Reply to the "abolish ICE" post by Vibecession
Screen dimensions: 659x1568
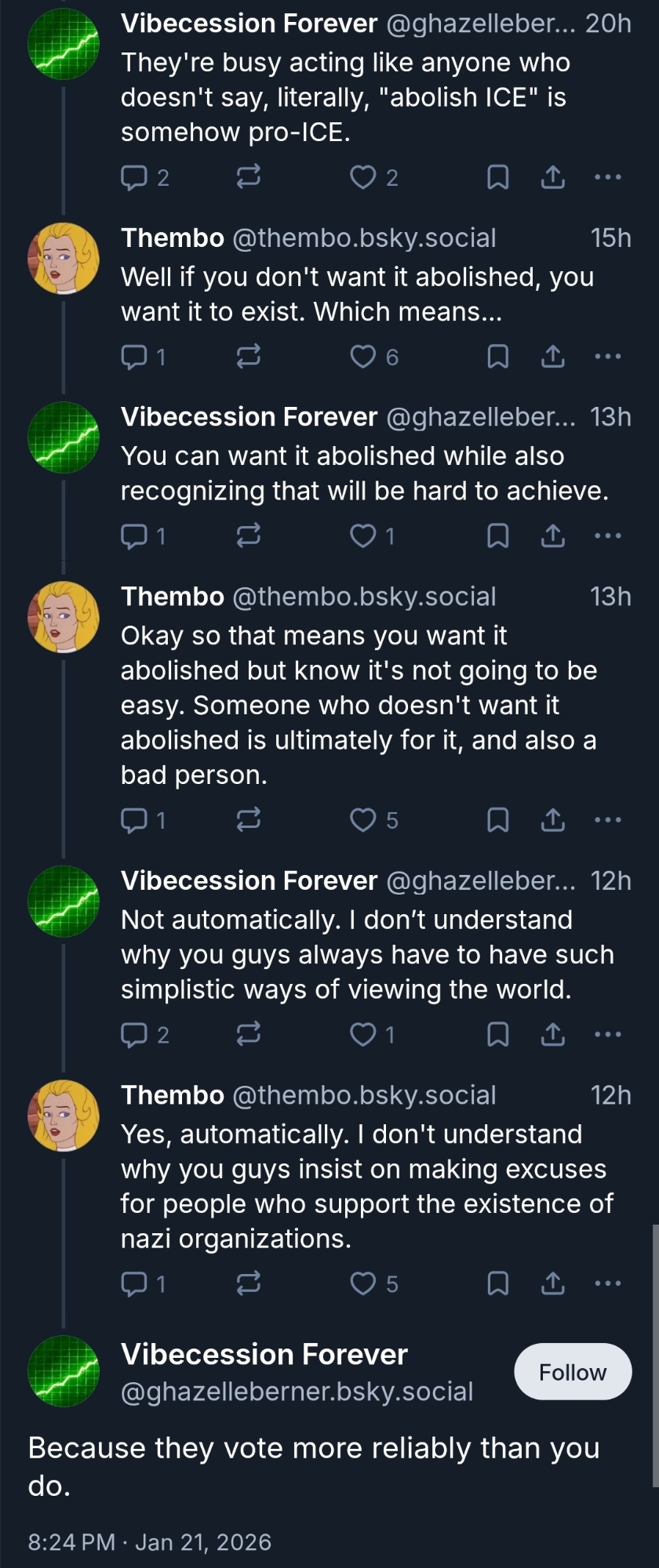(134, 178)
